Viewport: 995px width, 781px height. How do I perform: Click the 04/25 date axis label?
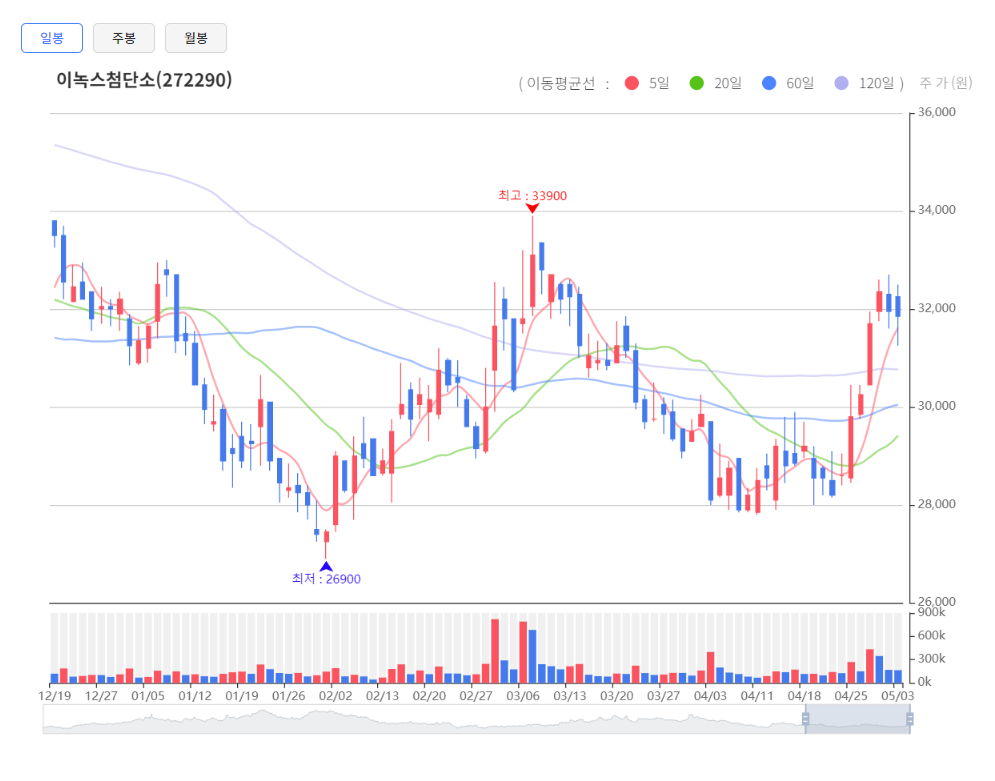coord(851,695)
